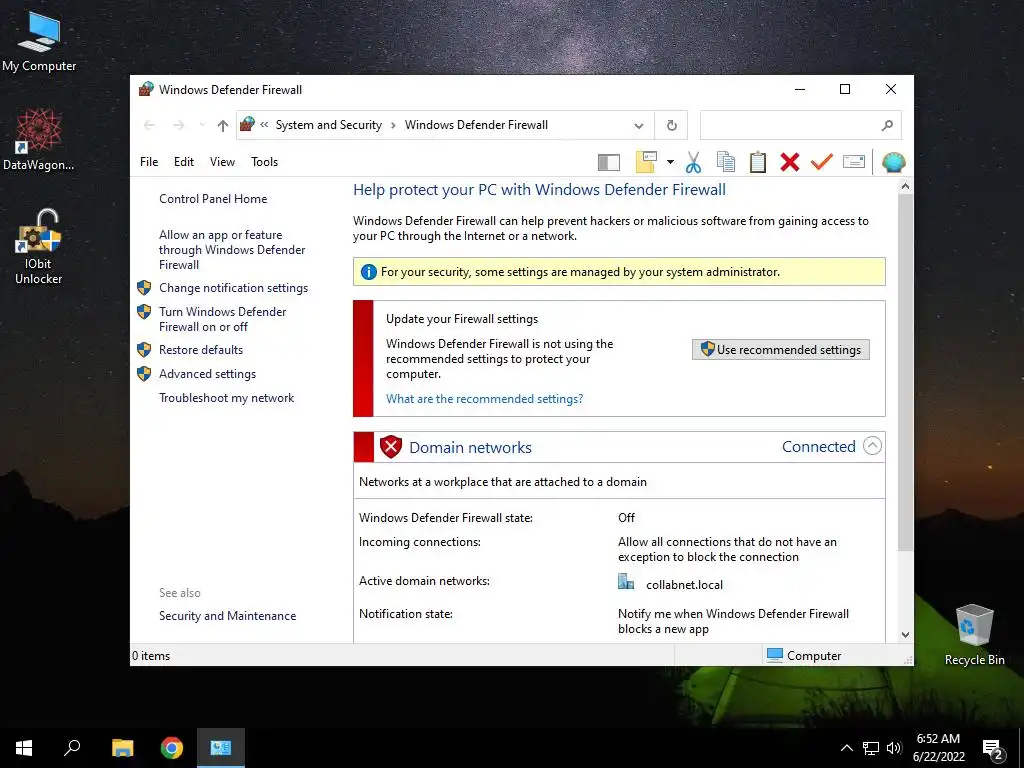
Task: Open File Explorer from taskbar
Action: 122,748
